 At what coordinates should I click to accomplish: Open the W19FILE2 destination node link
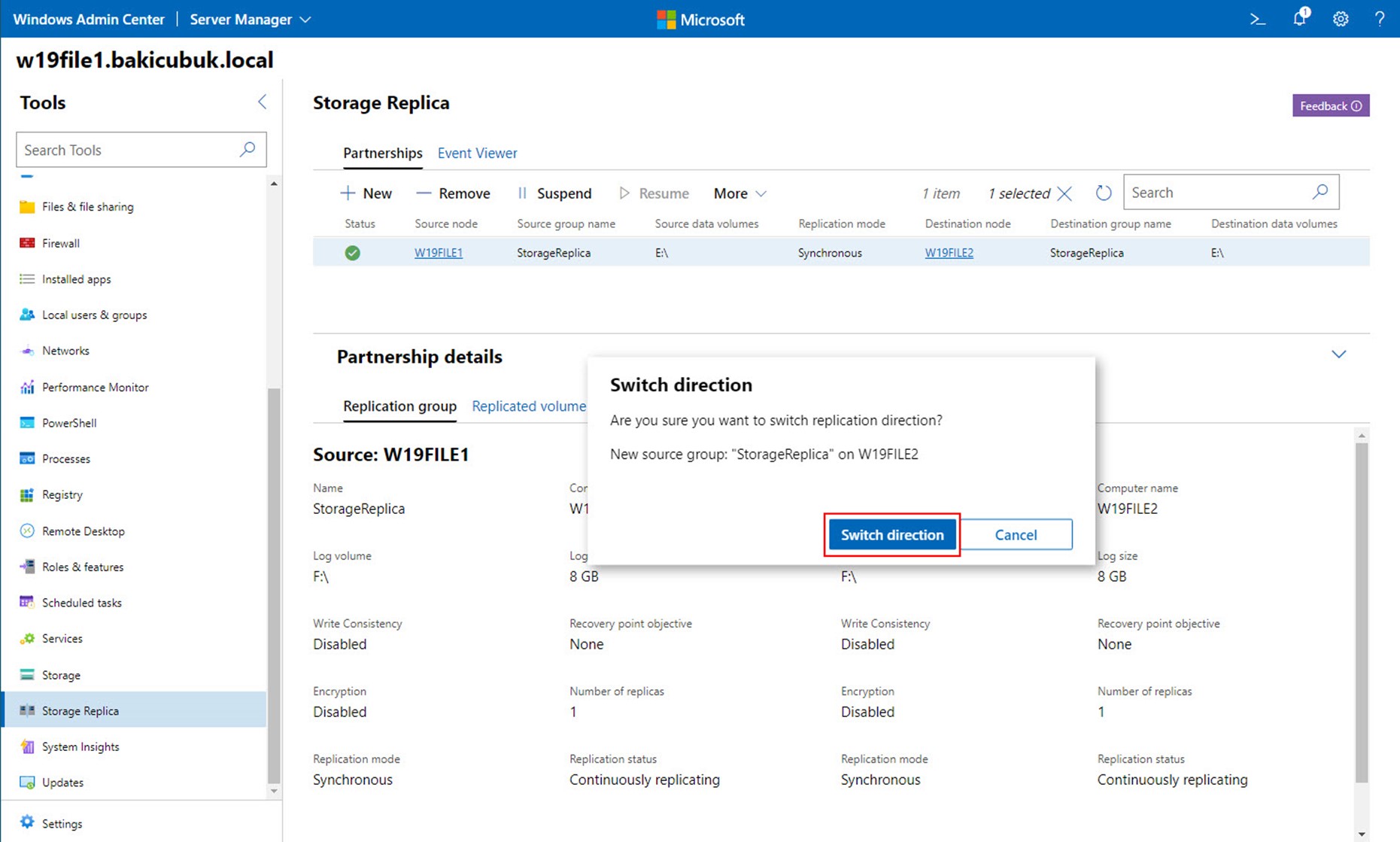949,253
